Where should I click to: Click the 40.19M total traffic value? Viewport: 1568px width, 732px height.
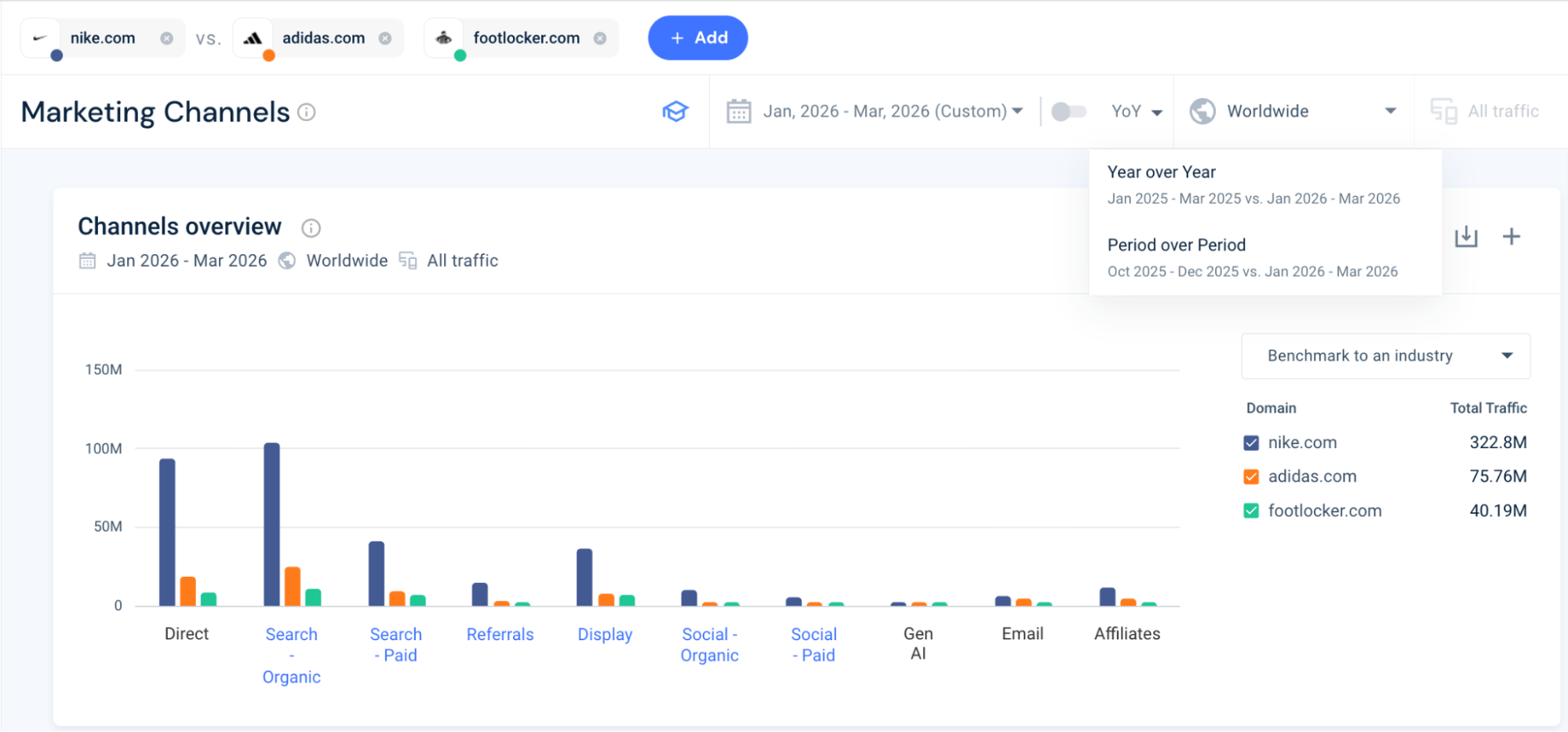1498,511
